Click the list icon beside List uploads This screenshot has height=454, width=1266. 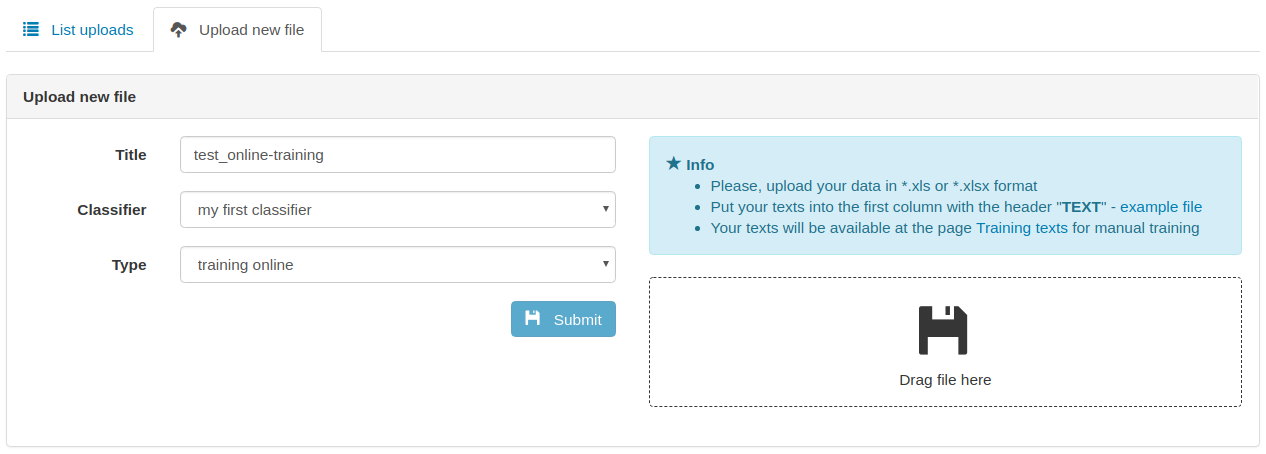pyautogui.click(x=31, y=30)
